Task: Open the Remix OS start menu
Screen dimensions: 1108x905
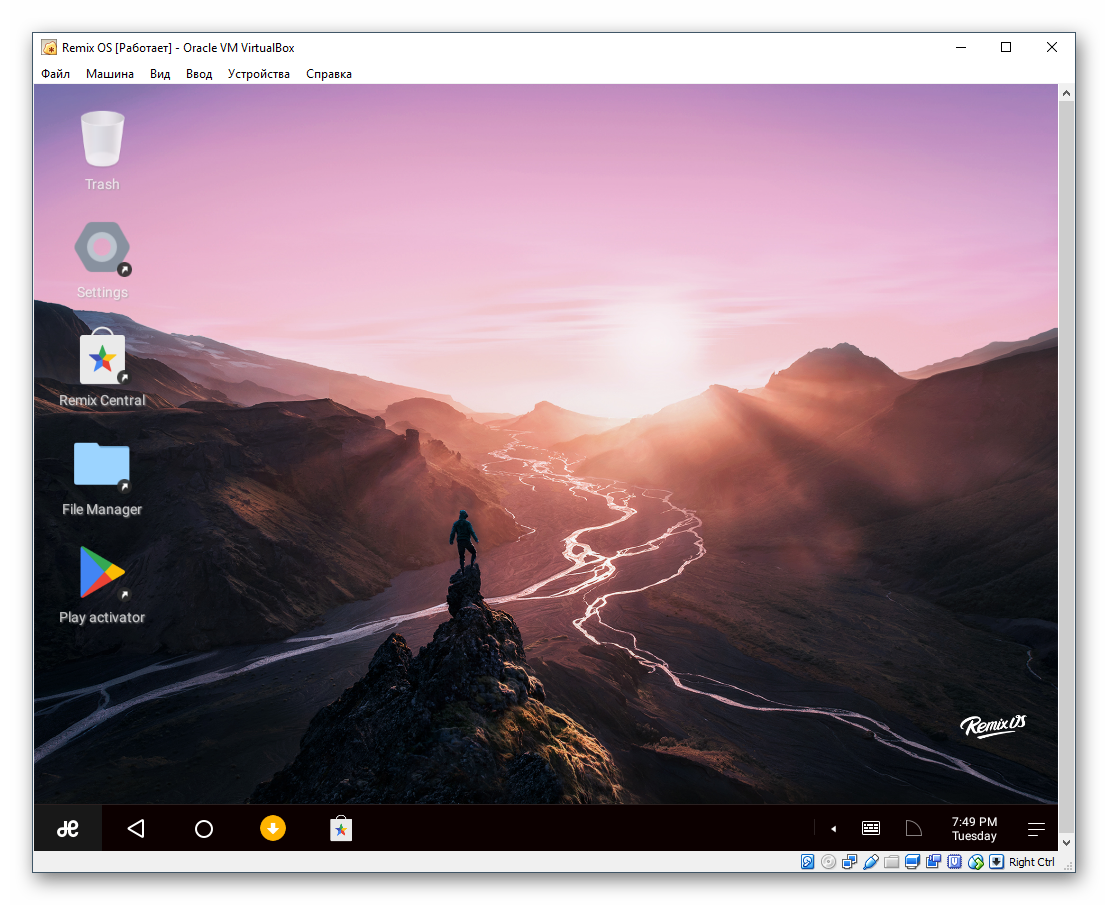Action: click(x=68, y=828)
